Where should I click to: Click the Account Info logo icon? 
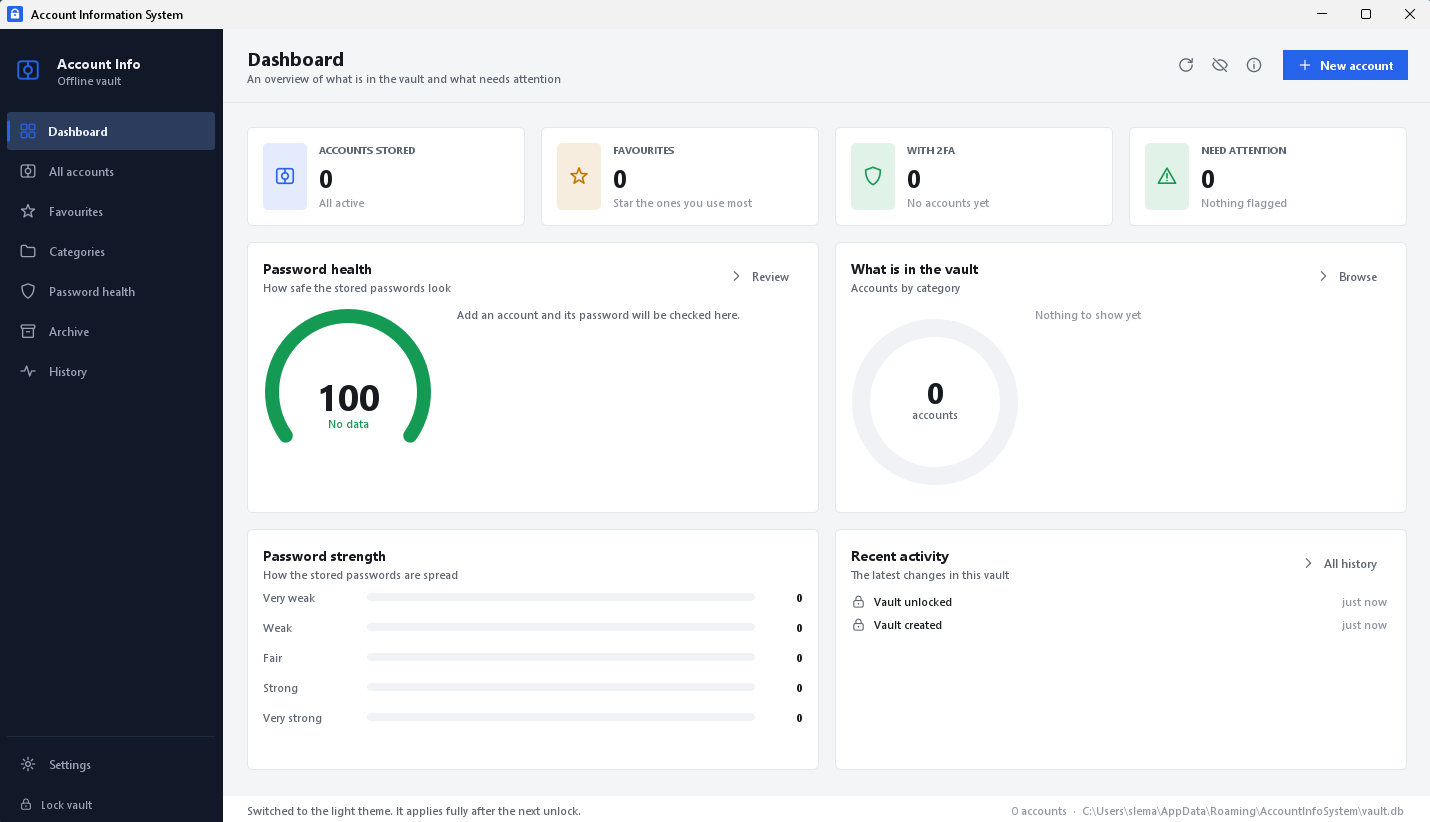coord(28,71)
